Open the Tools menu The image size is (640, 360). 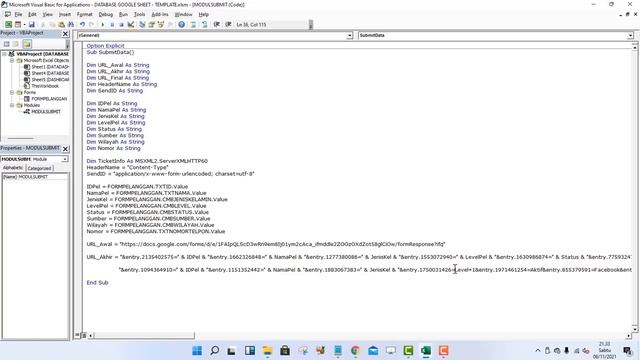(140, 14)
